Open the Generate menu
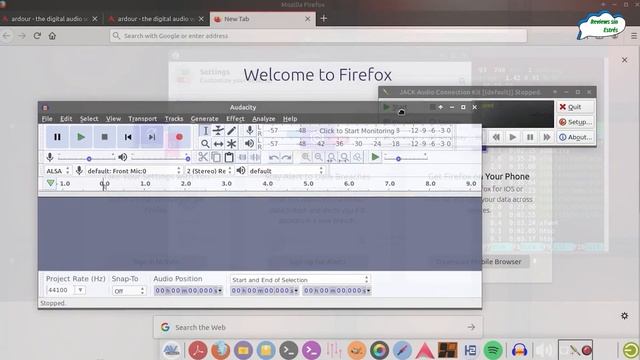Image resolution: width=640 pixels, height=360 pixels. pos(204,119)
